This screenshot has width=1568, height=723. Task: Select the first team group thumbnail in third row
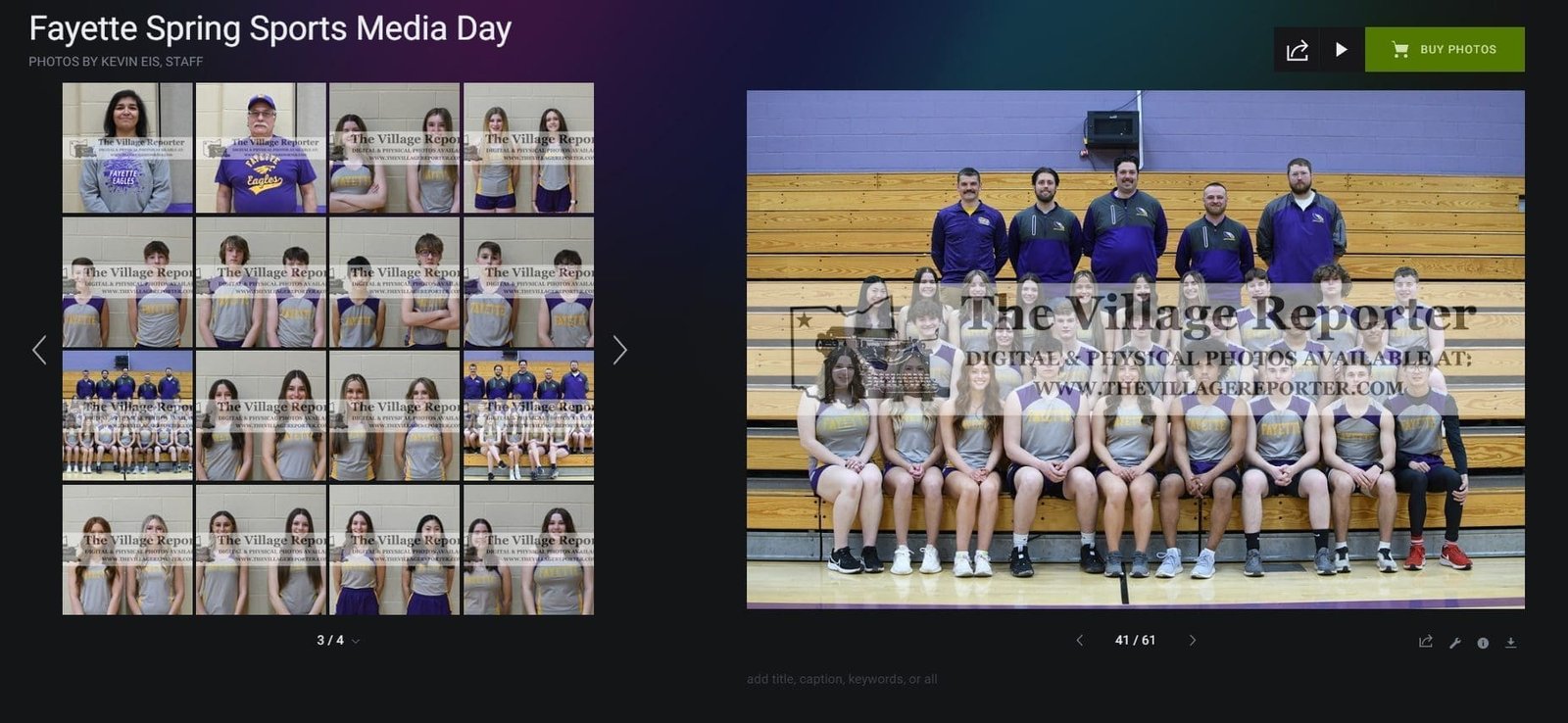tap(127, 416)
